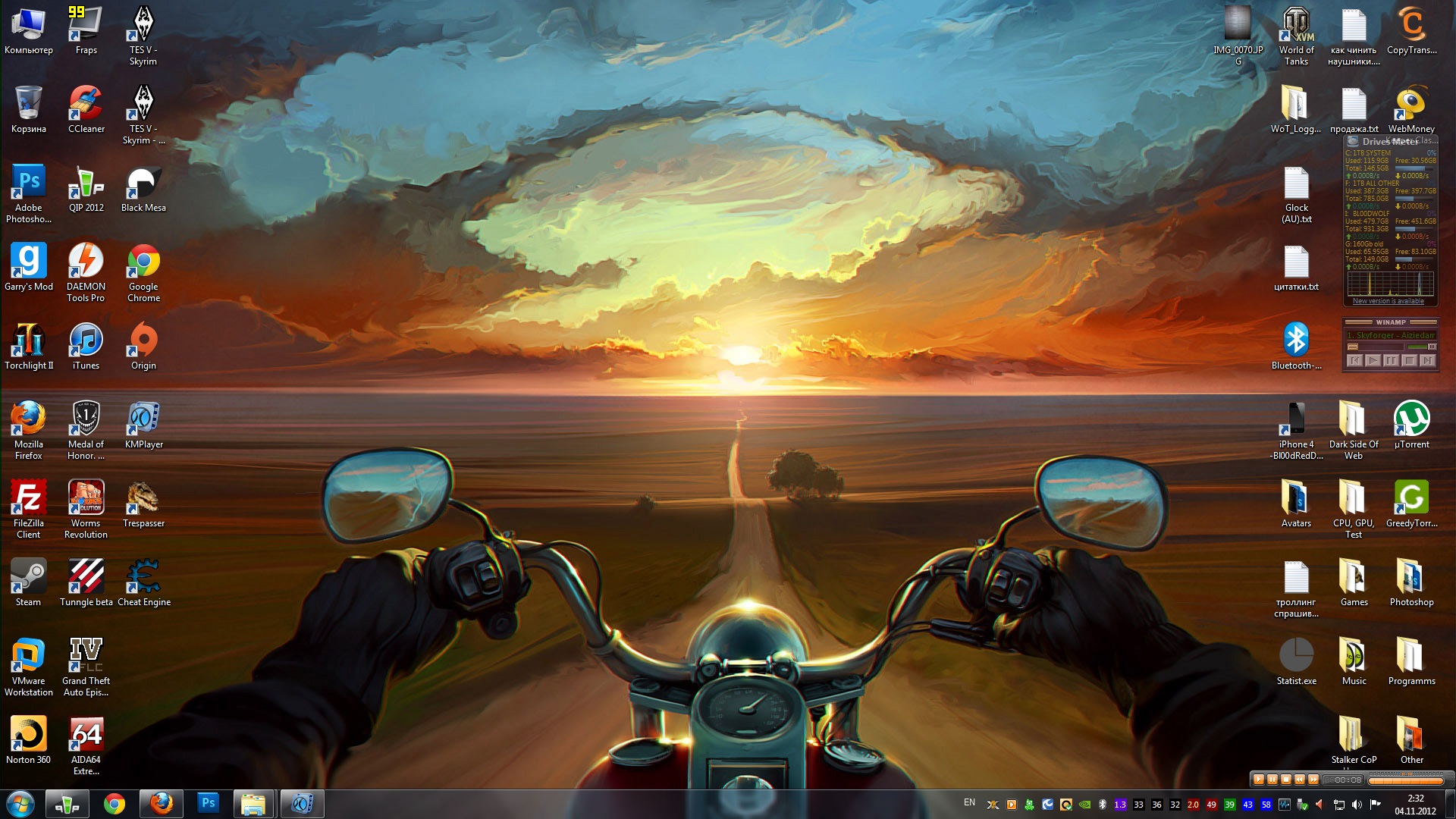Select the Glock (AU).txt file
1456x819 pixels.
(1296, 193)
